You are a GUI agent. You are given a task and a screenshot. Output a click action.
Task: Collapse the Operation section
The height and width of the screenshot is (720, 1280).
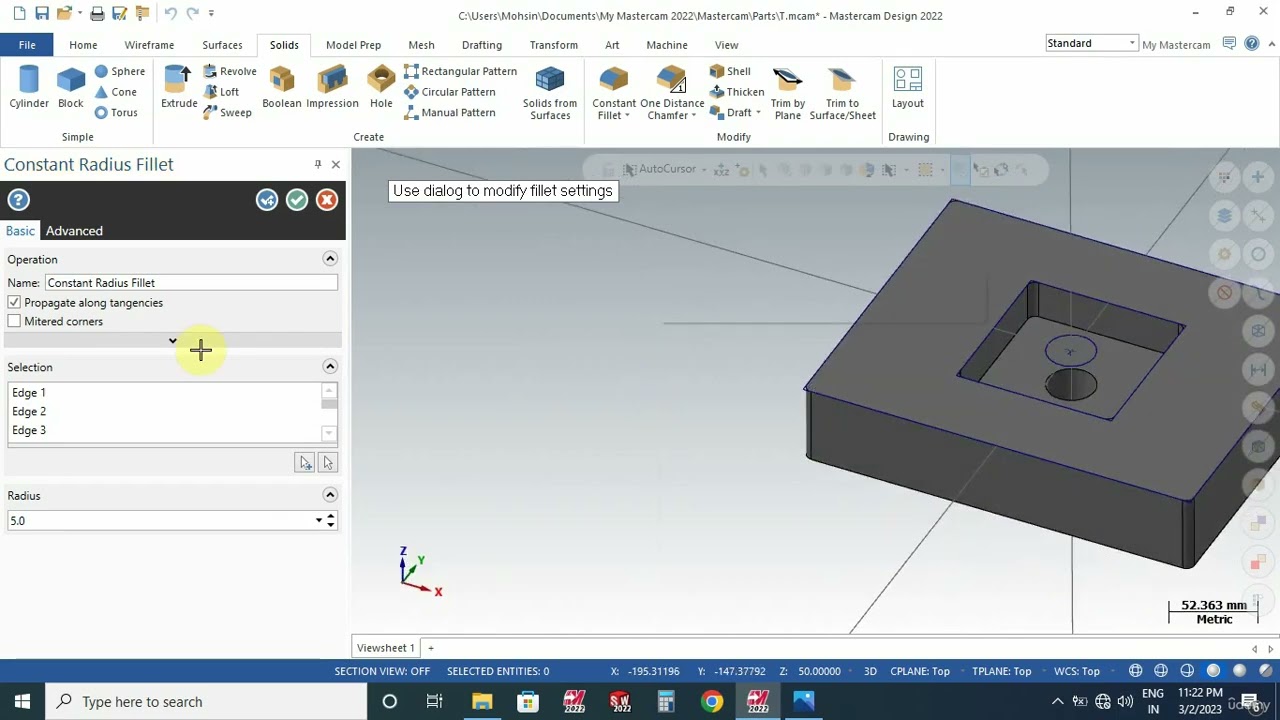point(330,259)
